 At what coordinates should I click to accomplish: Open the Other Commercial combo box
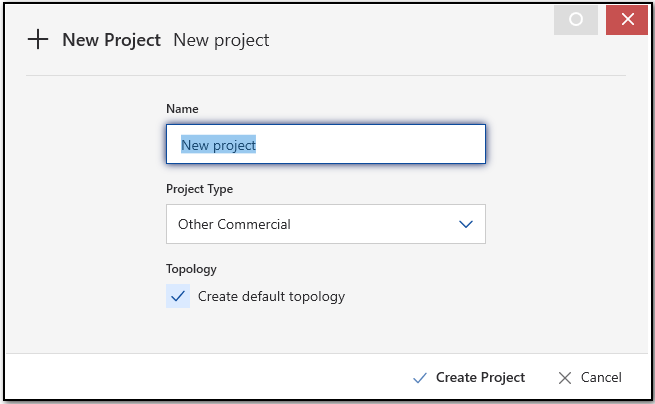326,224
